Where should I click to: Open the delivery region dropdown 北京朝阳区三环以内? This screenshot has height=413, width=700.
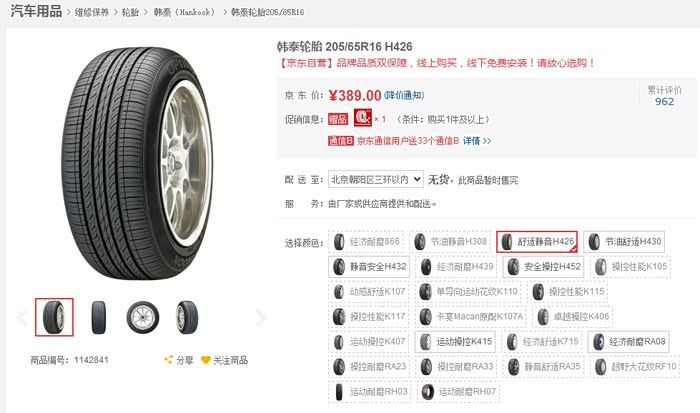click(x=376, y=179)
